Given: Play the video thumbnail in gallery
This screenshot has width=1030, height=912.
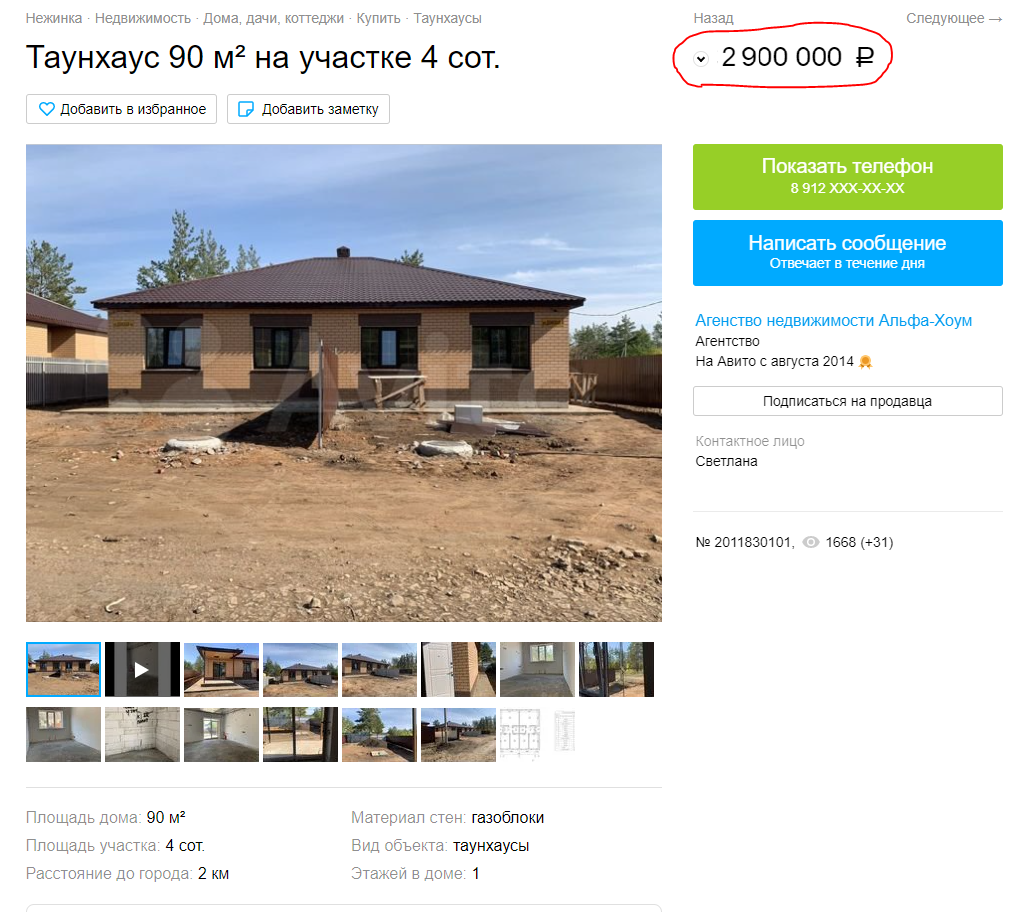Looking at the screenshot, I should 142,670.
